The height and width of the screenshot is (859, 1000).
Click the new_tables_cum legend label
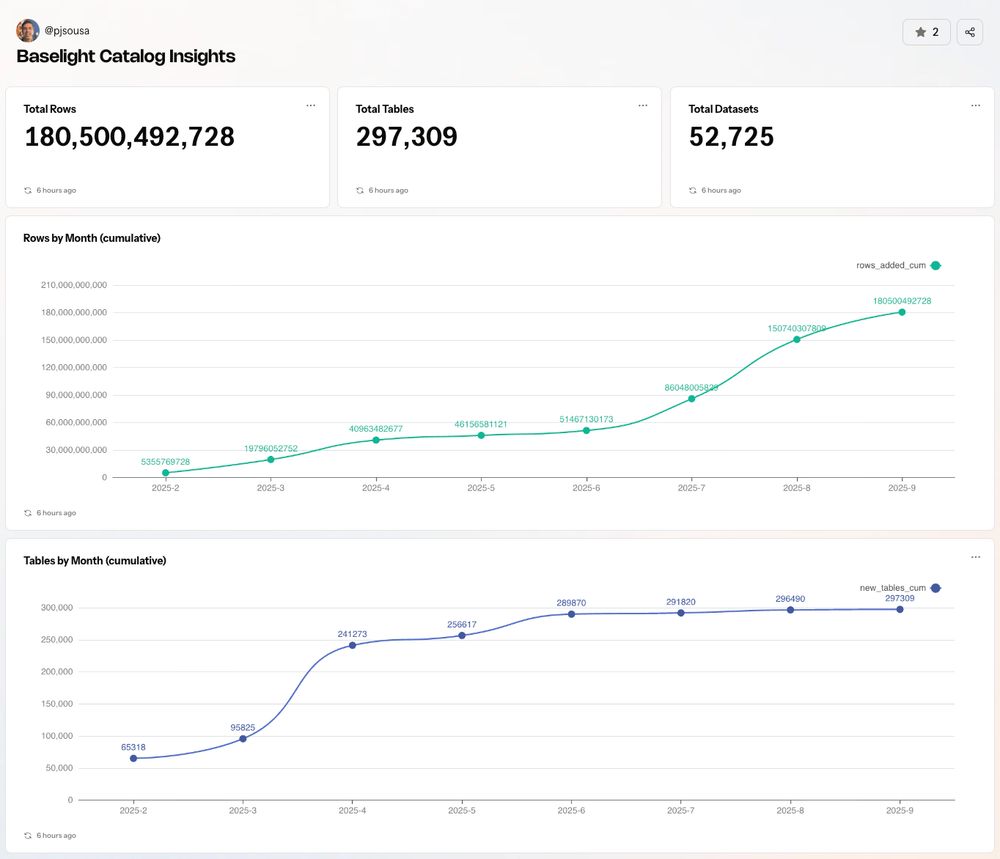click(893, 588)
